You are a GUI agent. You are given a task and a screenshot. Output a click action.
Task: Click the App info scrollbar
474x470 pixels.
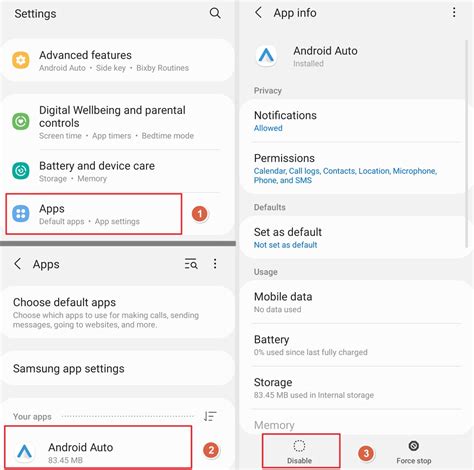(x=467, y=144)
